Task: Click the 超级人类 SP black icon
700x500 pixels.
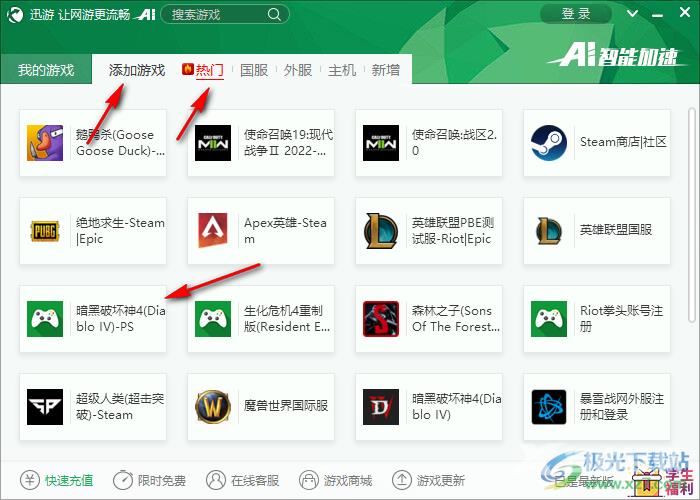Action: tap(45, 407)
